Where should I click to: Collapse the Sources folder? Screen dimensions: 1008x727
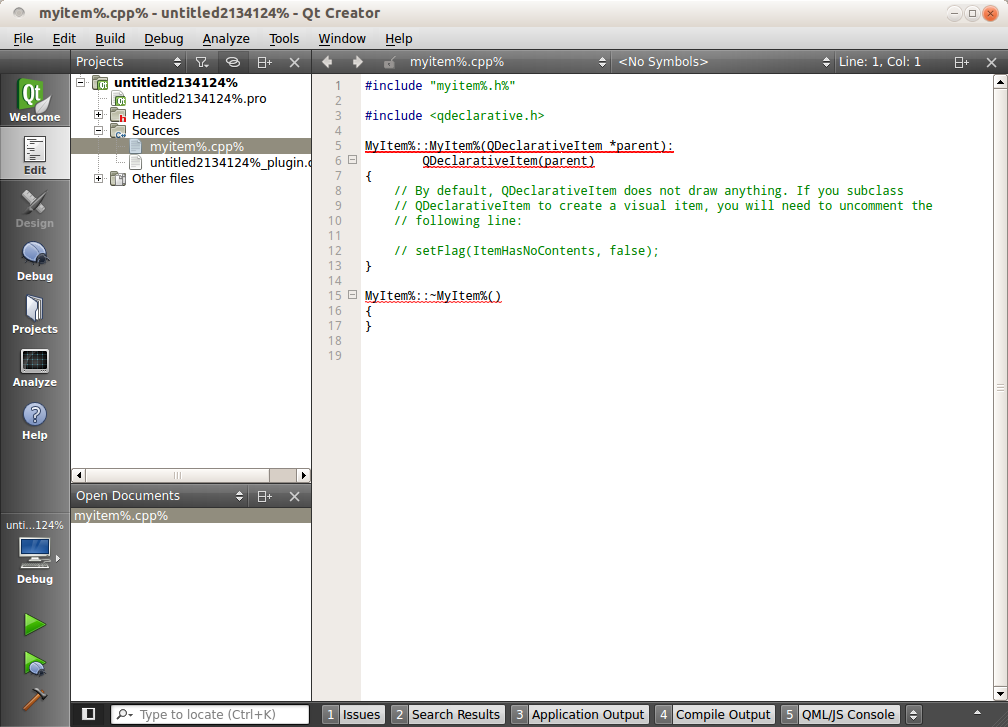98,130
